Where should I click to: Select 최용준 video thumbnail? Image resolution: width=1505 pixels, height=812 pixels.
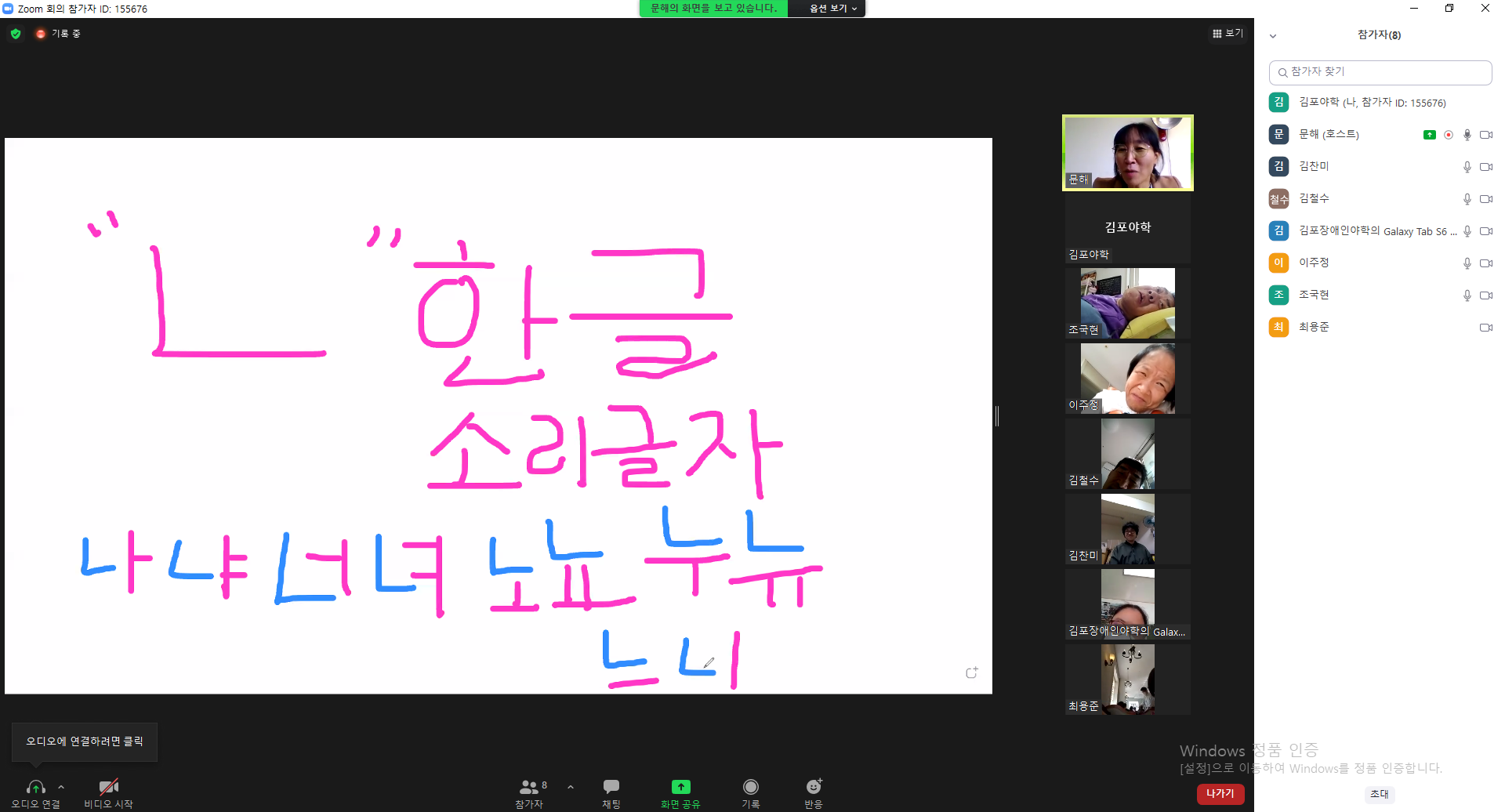tap(1127, 680)
